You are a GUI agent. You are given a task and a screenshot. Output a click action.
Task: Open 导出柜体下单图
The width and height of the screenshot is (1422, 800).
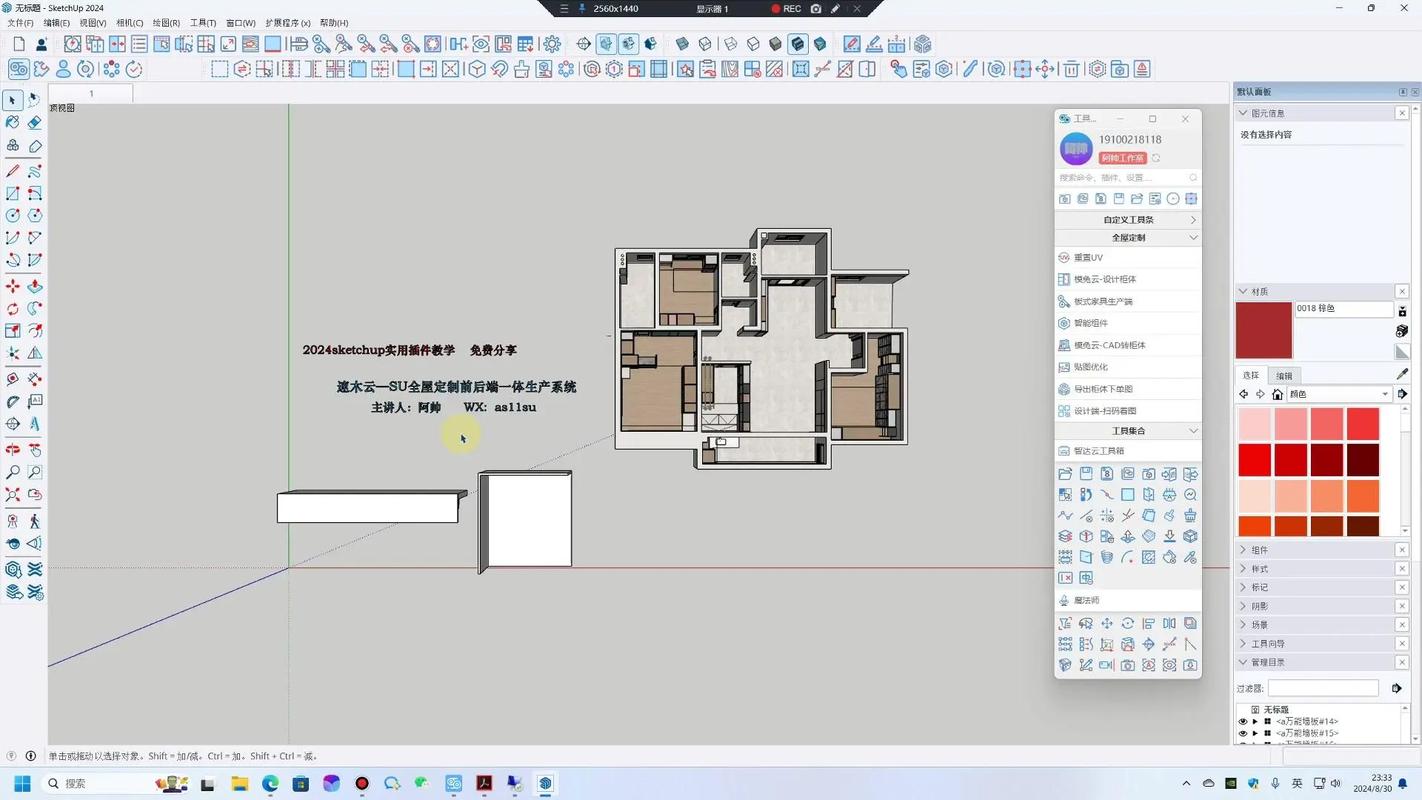pos(1128,389)
